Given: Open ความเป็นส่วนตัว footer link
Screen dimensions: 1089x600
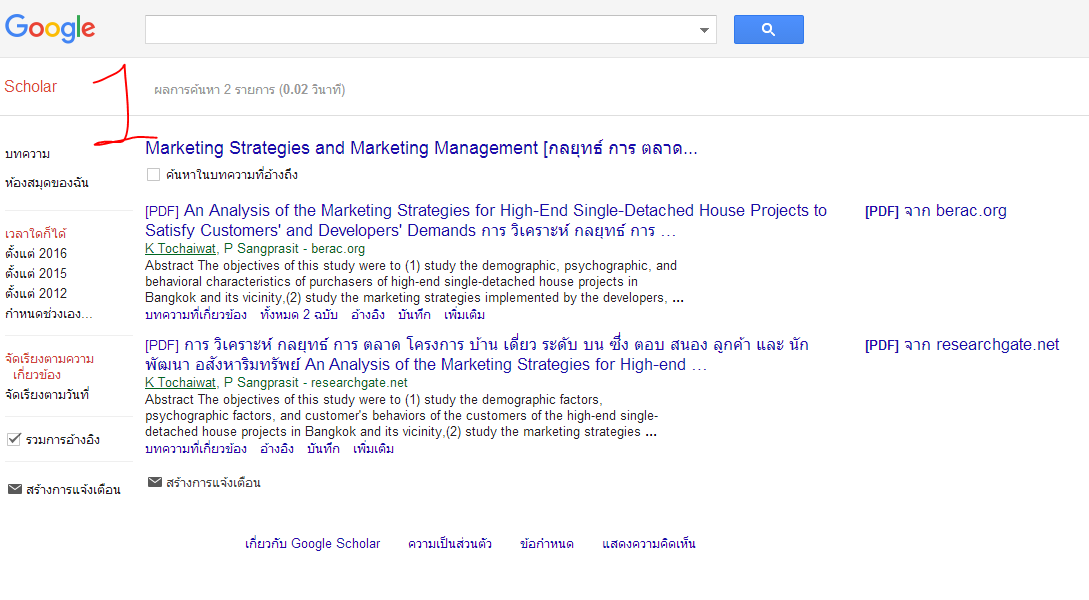Looking at the screenshot, I should [450, 544].
